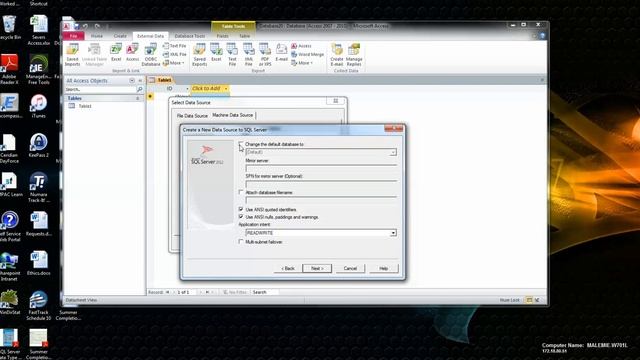Click the Back button in SQL wizard
Screen dimensions: 640x360
[x=288, y=269]
